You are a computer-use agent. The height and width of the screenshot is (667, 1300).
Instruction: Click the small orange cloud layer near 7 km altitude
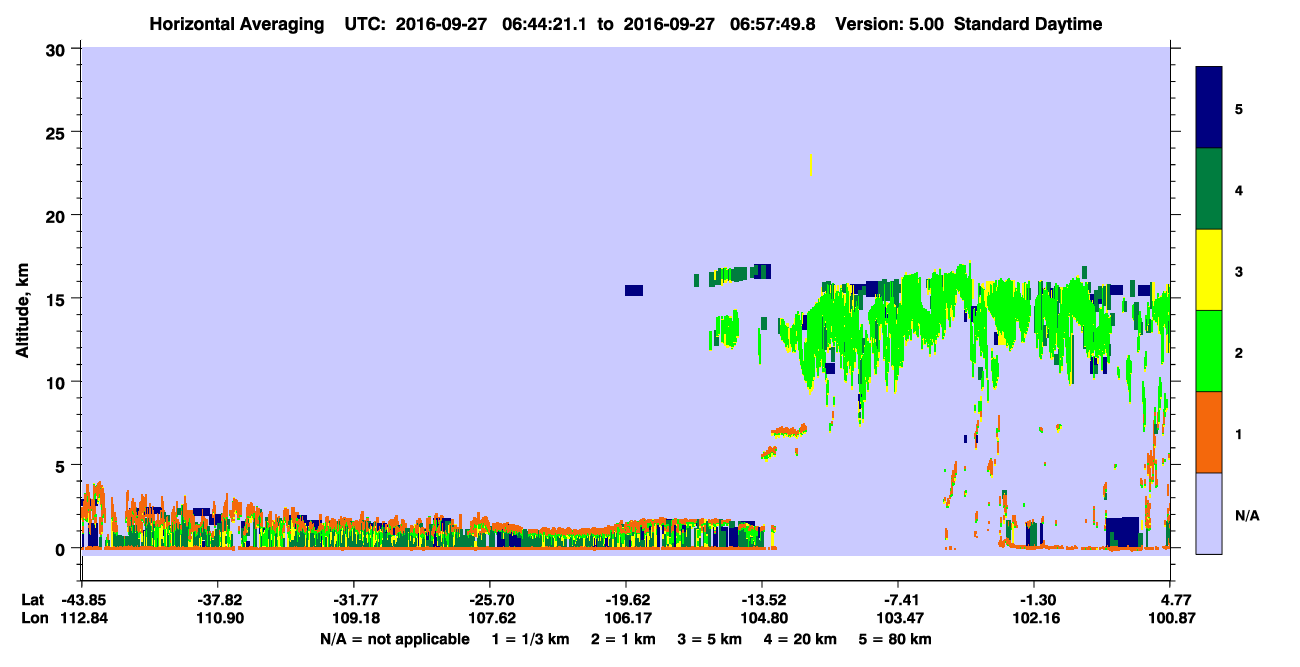pyautogui.click(x=789, y=432)
